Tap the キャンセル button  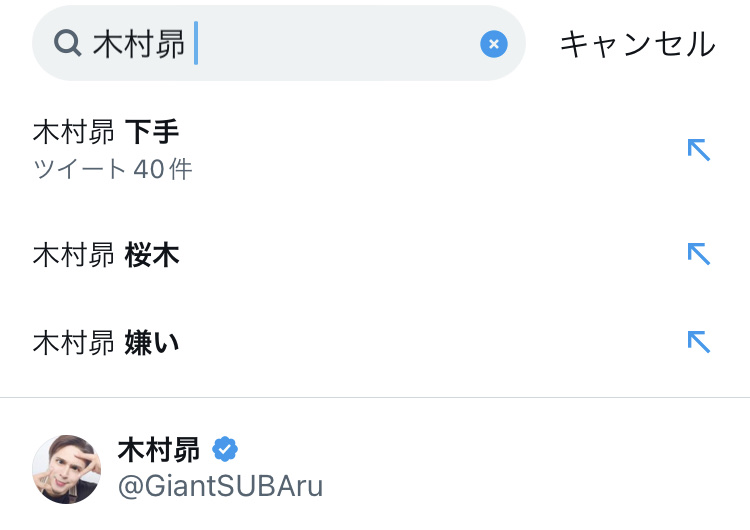coord(637,44)
